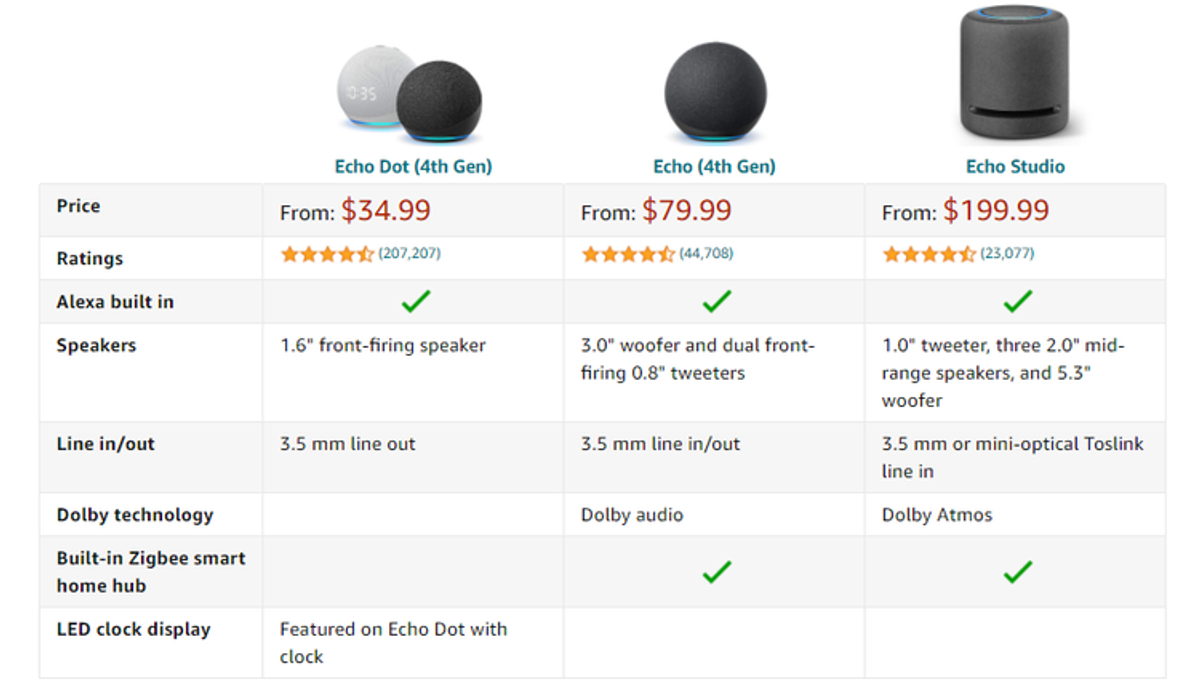
Task: Open the 44,708 reviews link
Action: (706, 254)
